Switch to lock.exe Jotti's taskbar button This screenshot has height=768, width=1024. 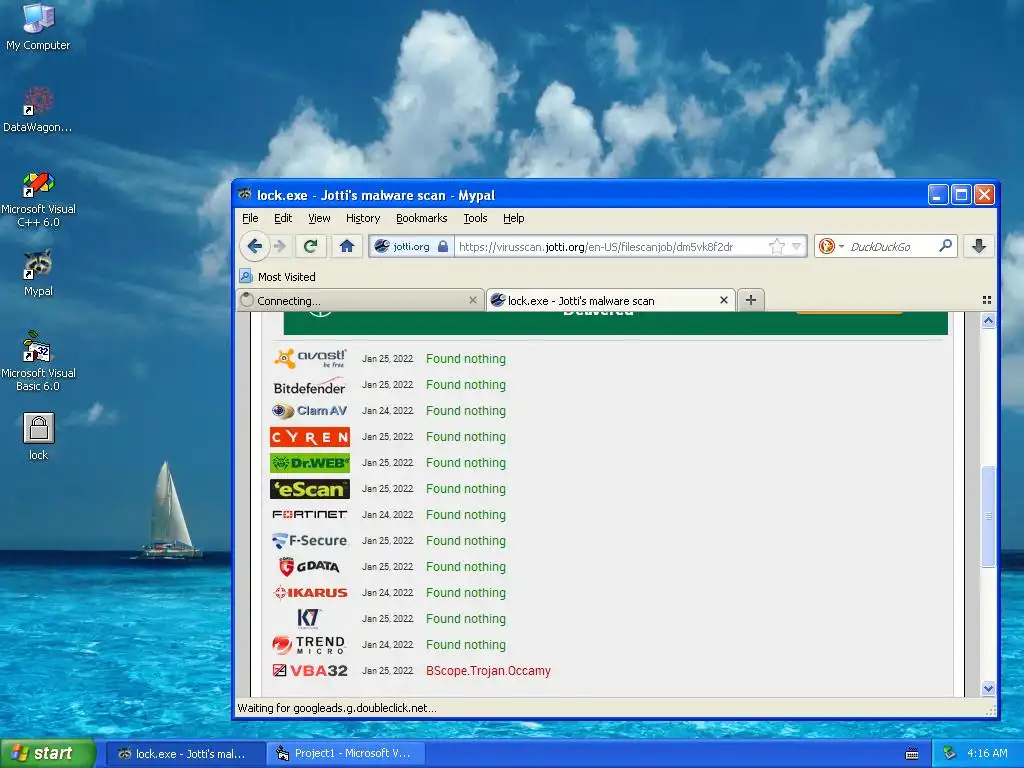click(x=185, y=754)
